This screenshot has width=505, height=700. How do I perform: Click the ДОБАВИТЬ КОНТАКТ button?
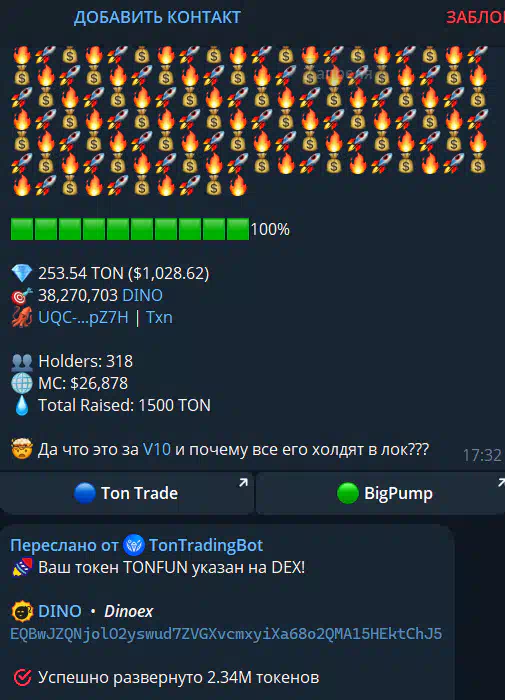[157, 17]
